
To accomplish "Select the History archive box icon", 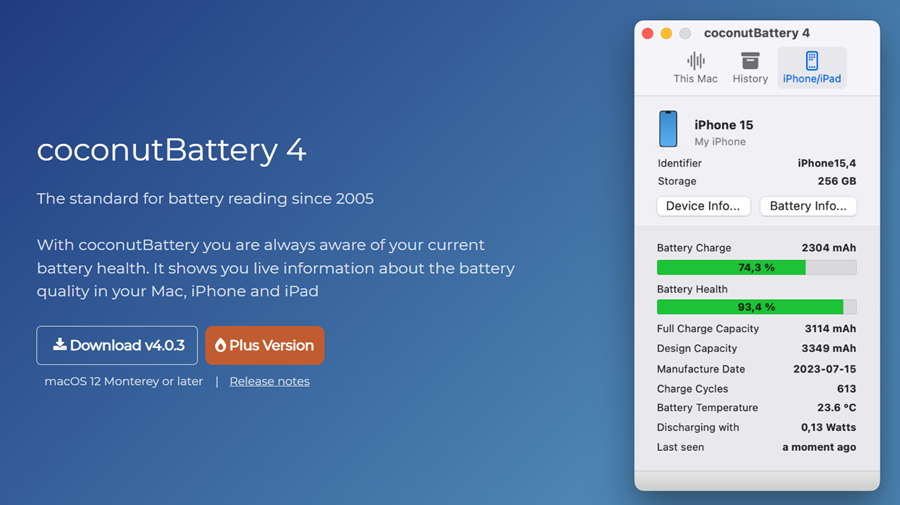I will point(750,60).
